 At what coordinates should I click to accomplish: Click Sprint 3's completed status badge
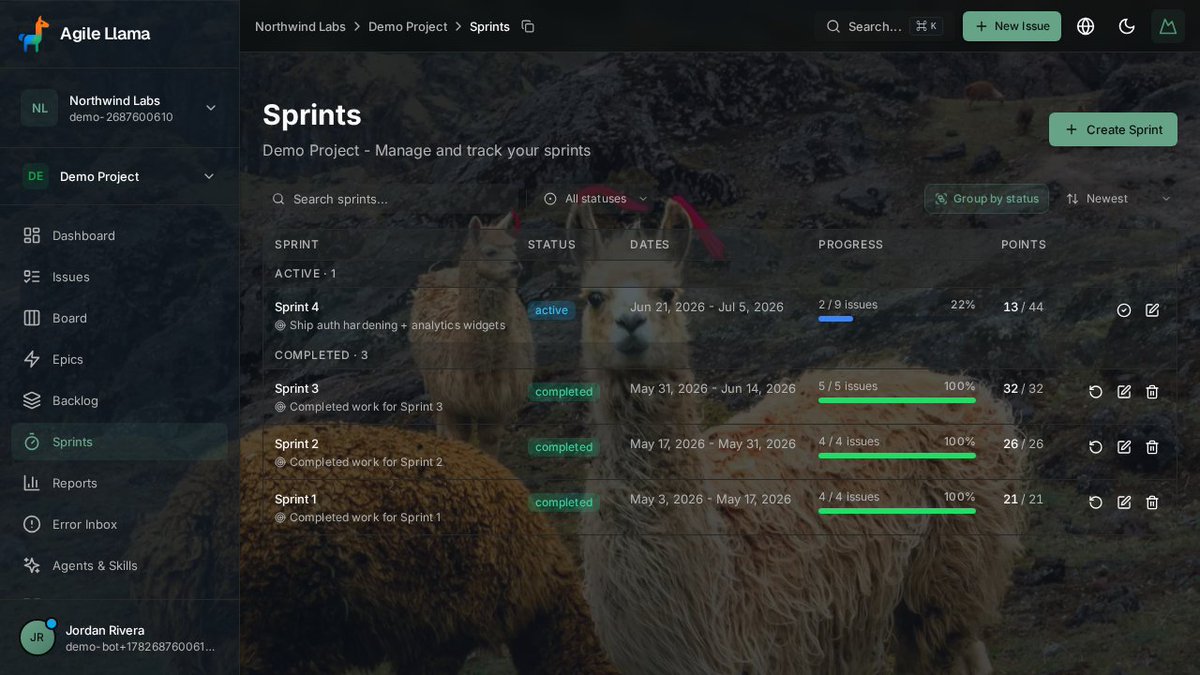[x=564, y=392]
